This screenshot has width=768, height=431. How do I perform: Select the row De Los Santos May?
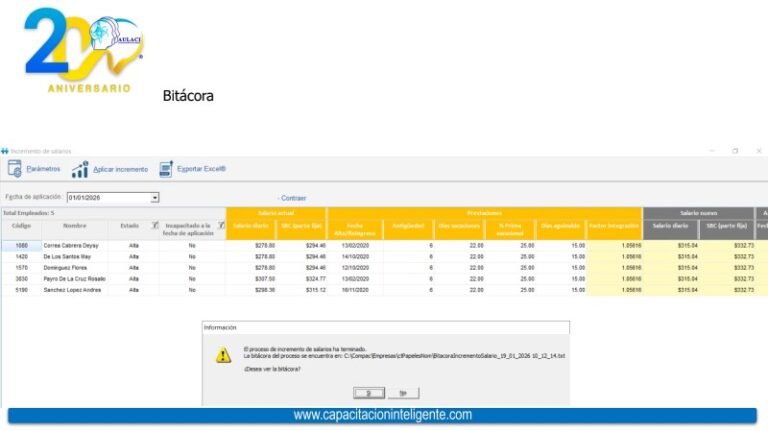[384, 257]
